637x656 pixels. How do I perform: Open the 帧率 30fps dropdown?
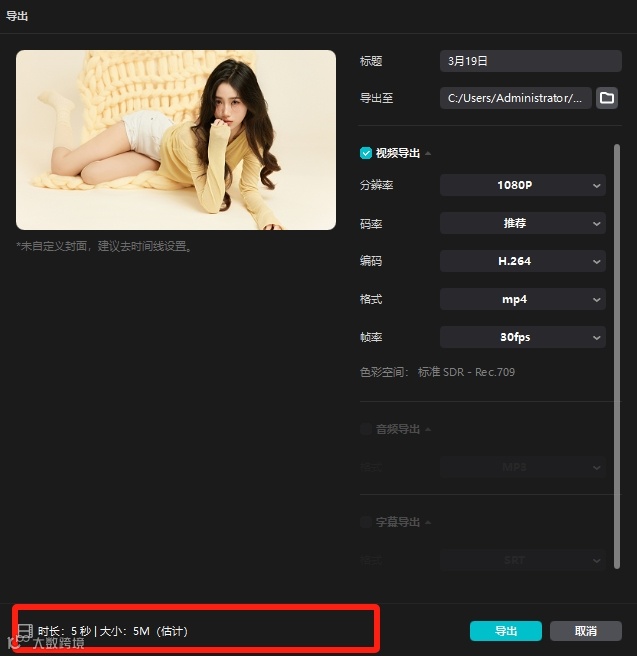(x=522, y=337)
